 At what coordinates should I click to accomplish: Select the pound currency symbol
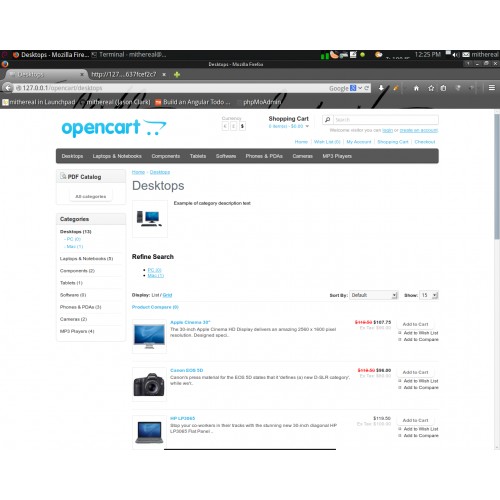point(234,126)
